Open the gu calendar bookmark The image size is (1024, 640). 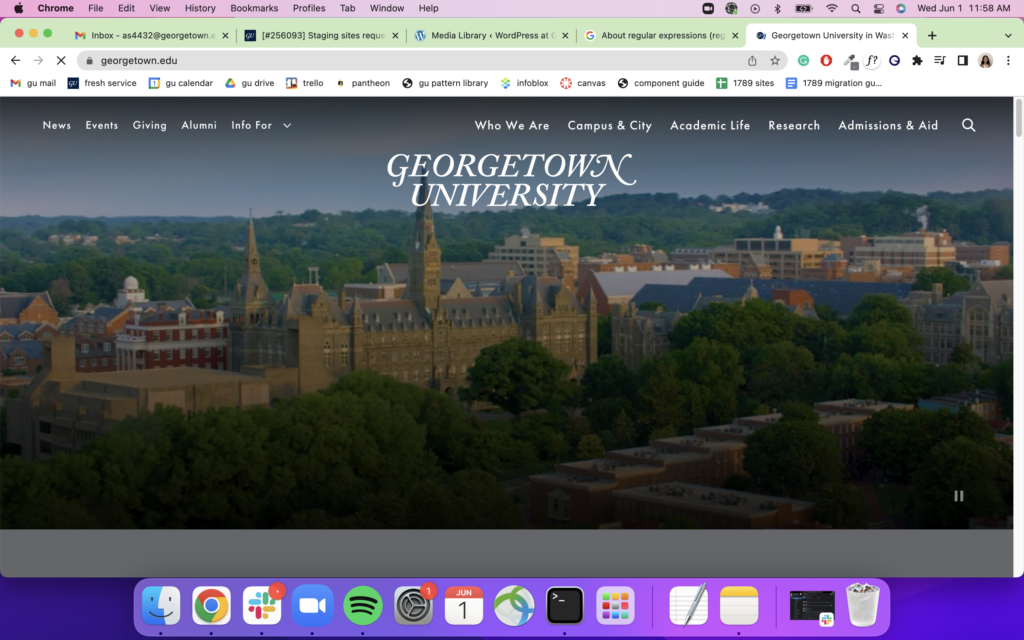(181, 83)
